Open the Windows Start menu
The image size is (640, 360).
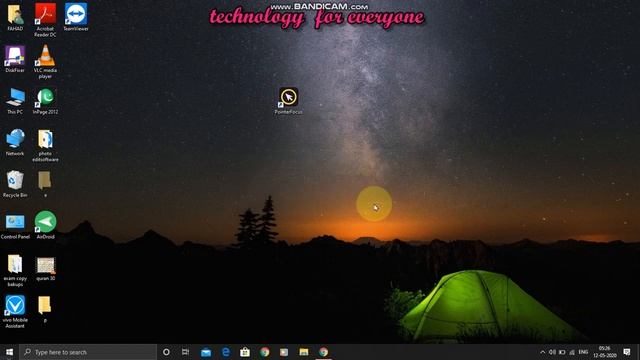point(9,352)
